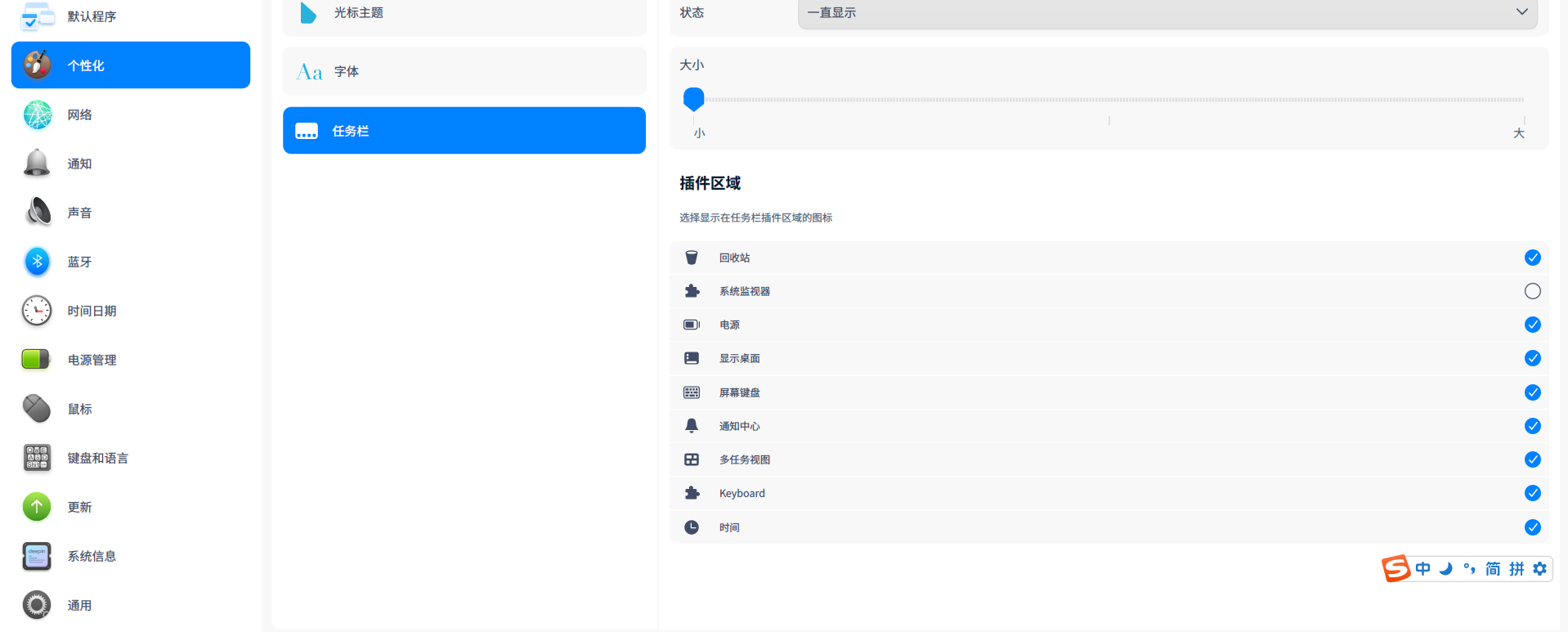Toggle the 时间 plugin checkbox
This screenshot has width=1568, height=632.
[x=1532, y=527]
